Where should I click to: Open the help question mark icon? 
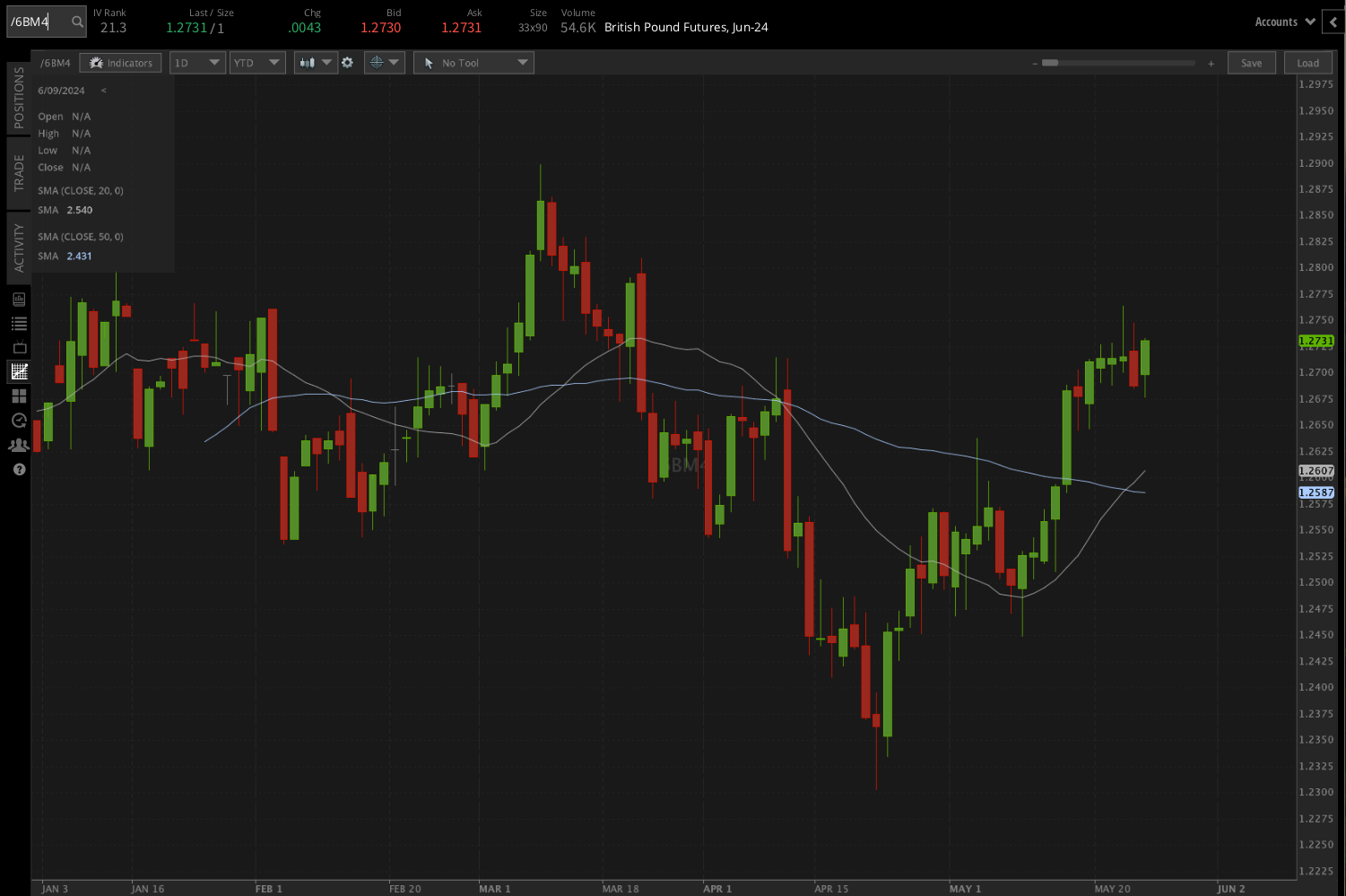coord(19,469)
